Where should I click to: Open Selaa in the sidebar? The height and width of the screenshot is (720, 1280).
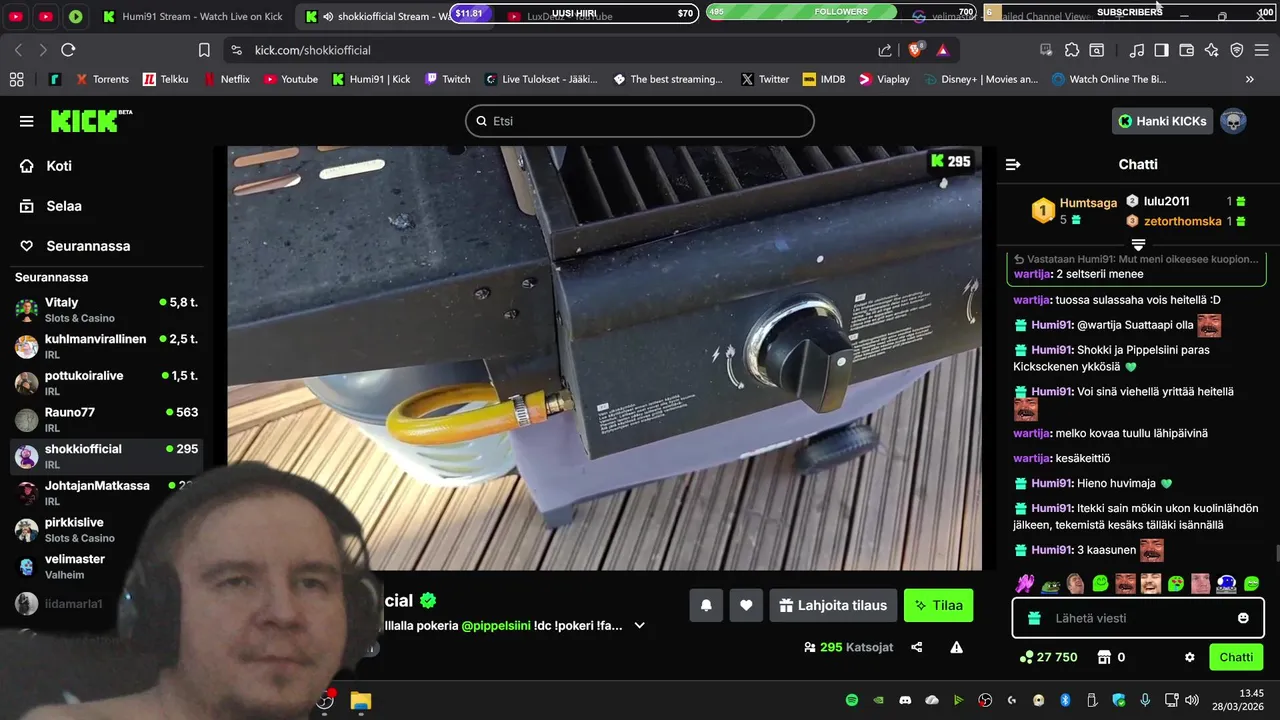[107, 206]
